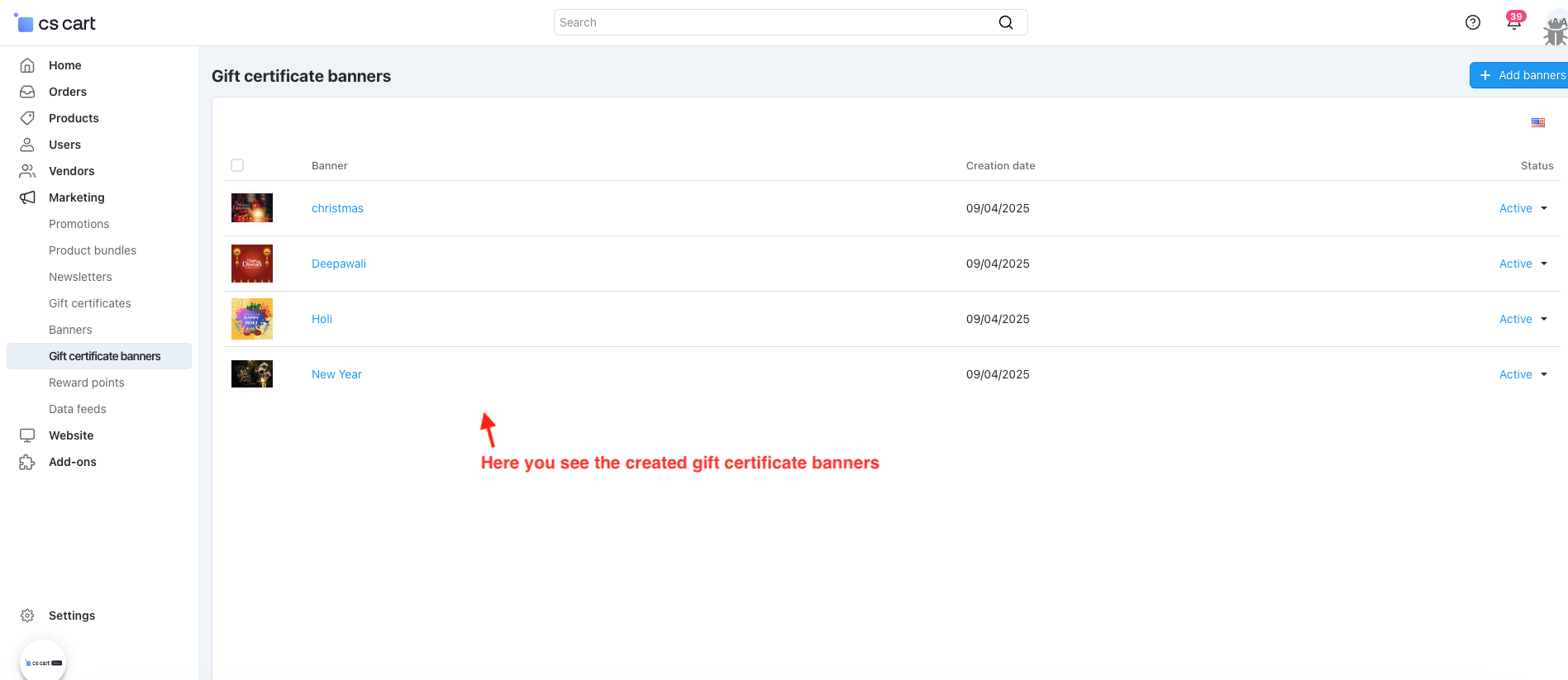Image resolution: width=1568 pixels, height=680 pixels.
Task: Open Gift certificates in Marketing menu
Action: pos(90,303)
